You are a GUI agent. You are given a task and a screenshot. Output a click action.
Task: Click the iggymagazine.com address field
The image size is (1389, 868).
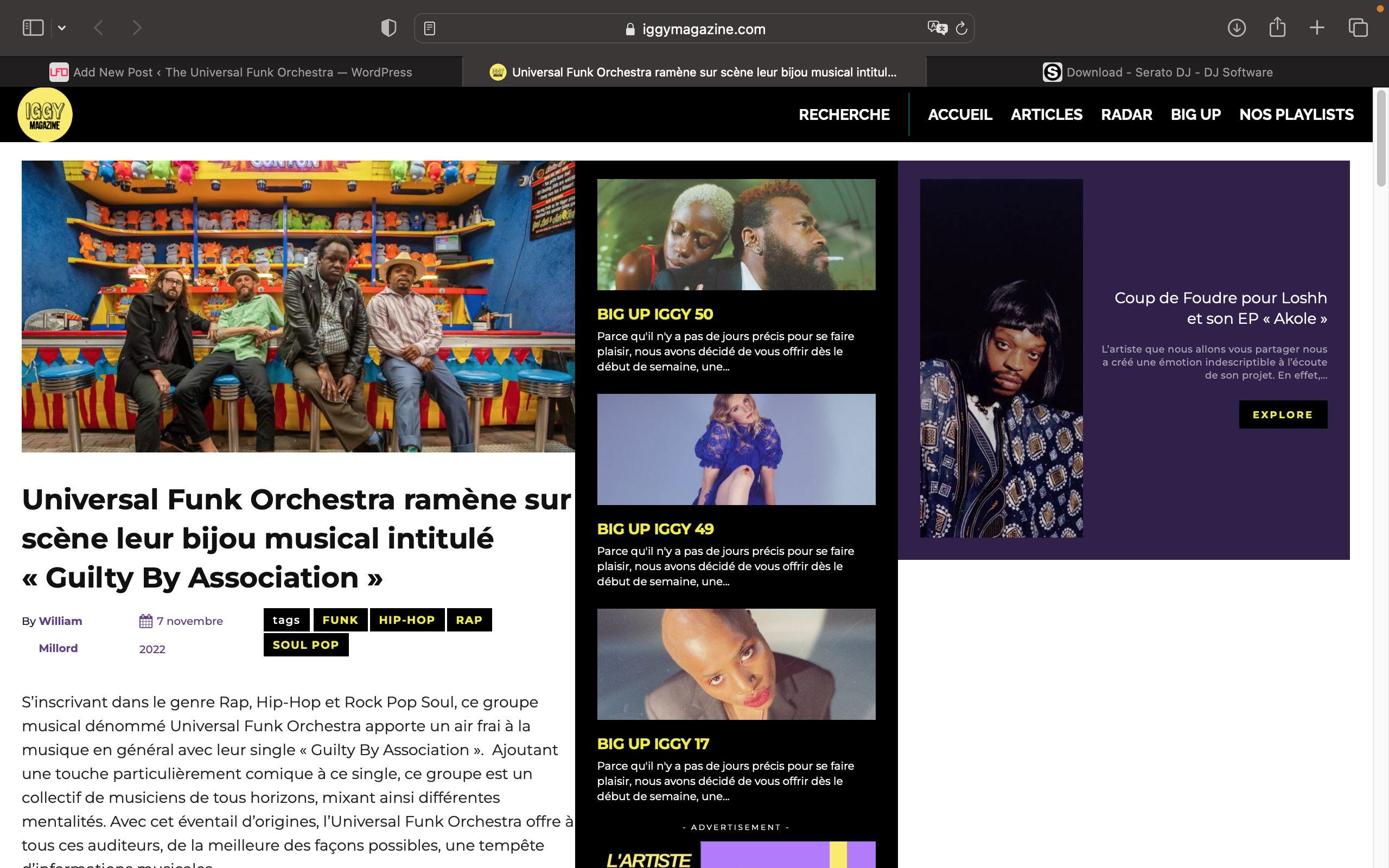point(694,28)
